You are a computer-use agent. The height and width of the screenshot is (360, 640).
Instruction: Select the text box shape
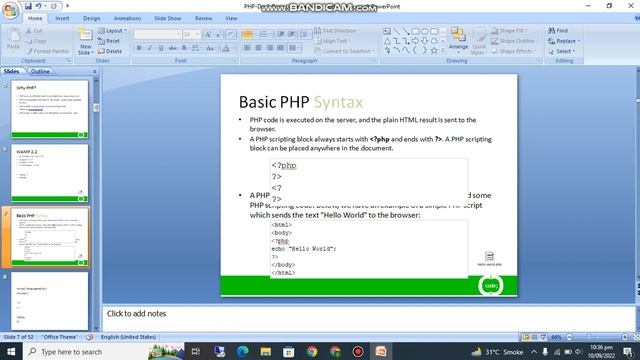point(387,31)
